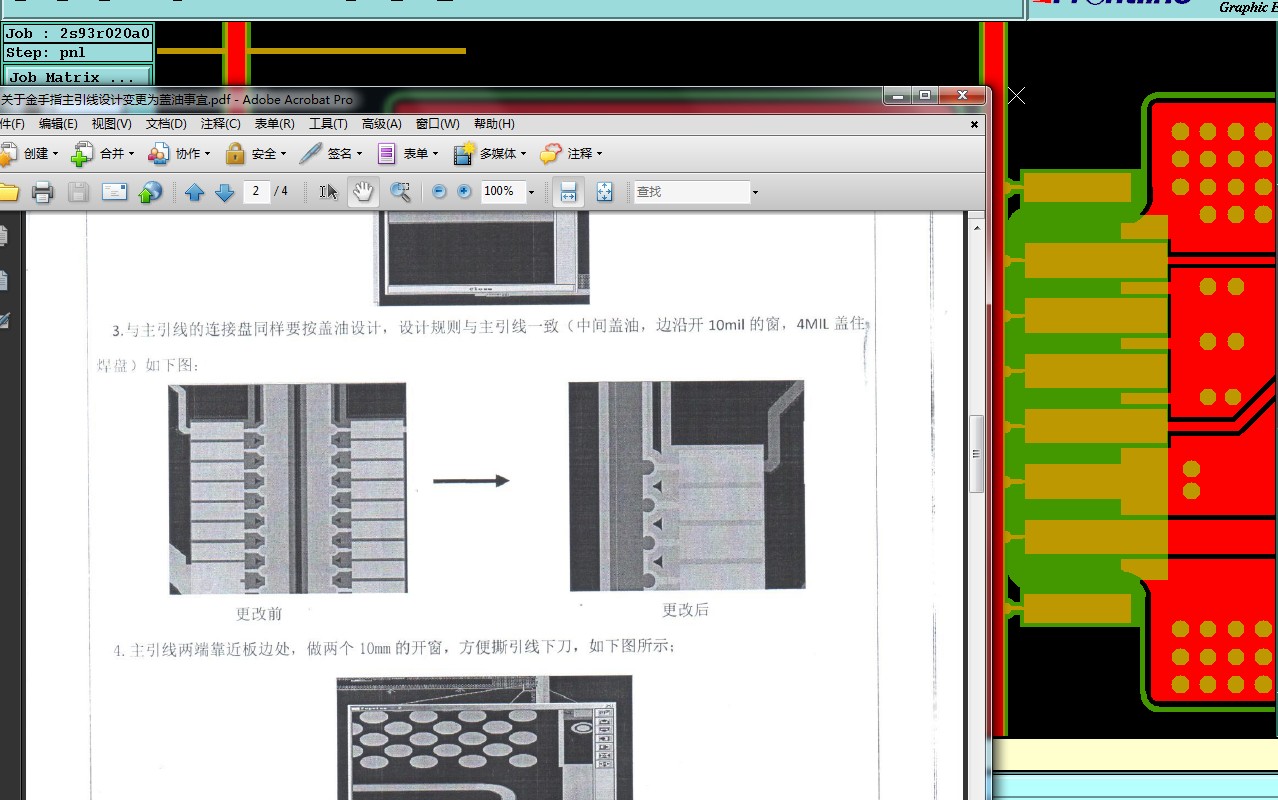This screenshot has height=800, width=1278.
Task: Click the 查找 search field
Action: click(692, 191)
